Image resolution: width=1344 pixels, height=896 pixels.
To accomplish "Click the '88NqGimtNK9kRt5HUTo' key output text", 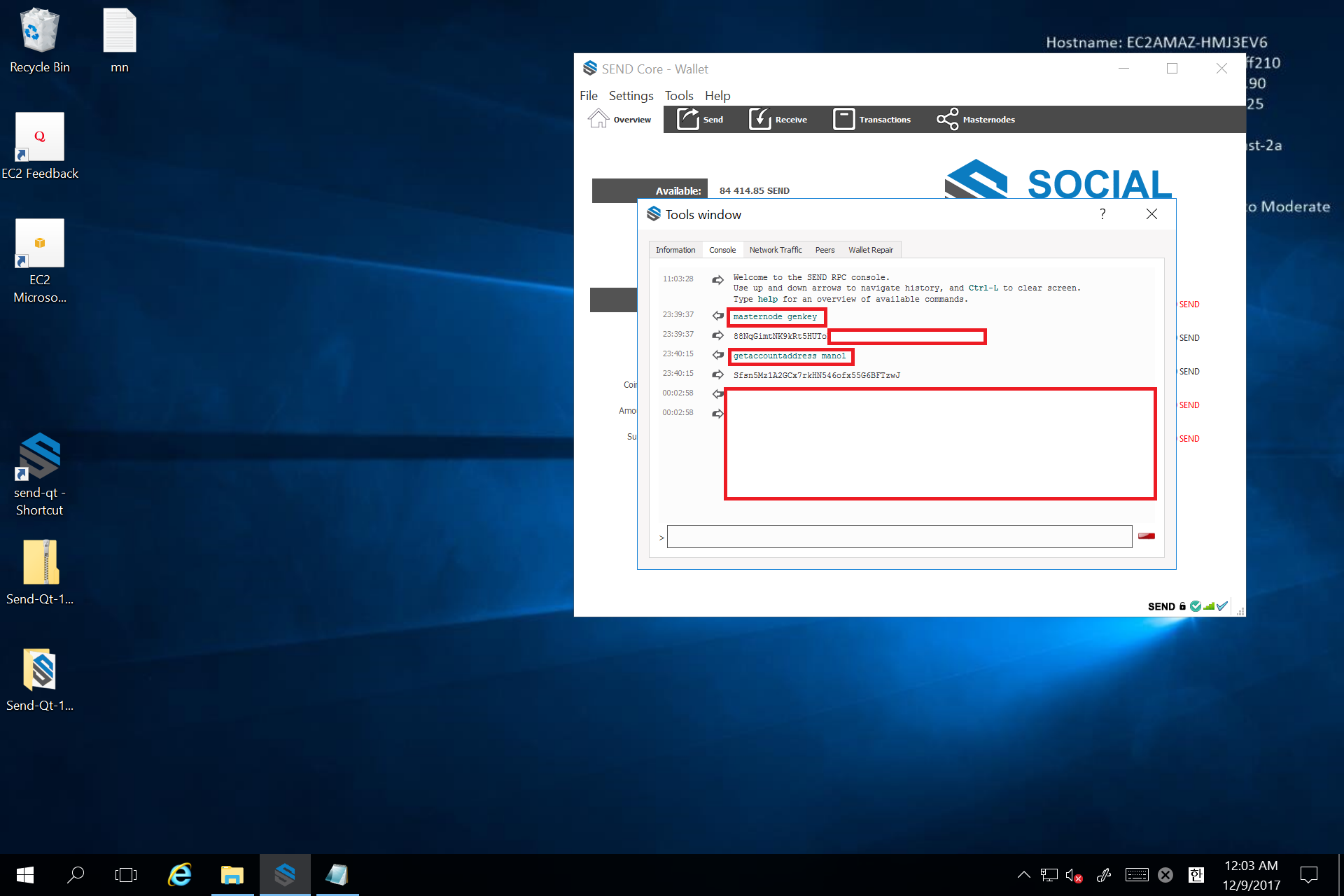I will coord(780,337).
